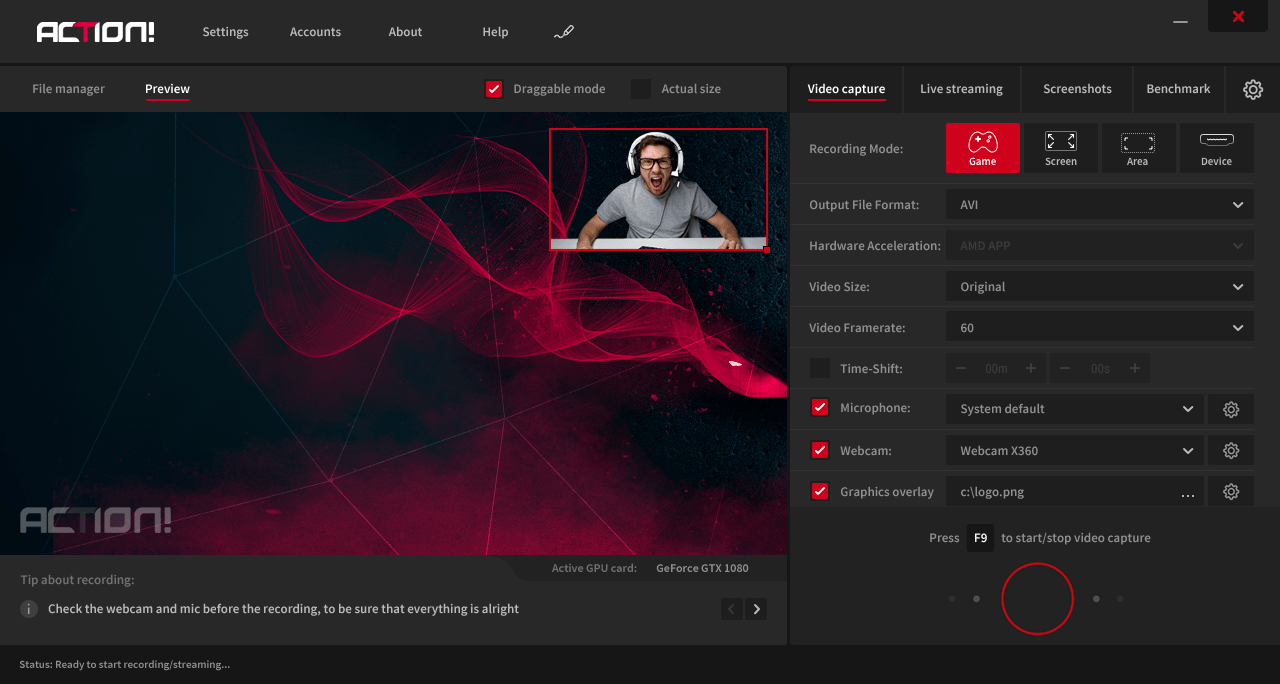
Task: Click Time-Shift seconds field 00s
Action: (x=1100, y=368)
